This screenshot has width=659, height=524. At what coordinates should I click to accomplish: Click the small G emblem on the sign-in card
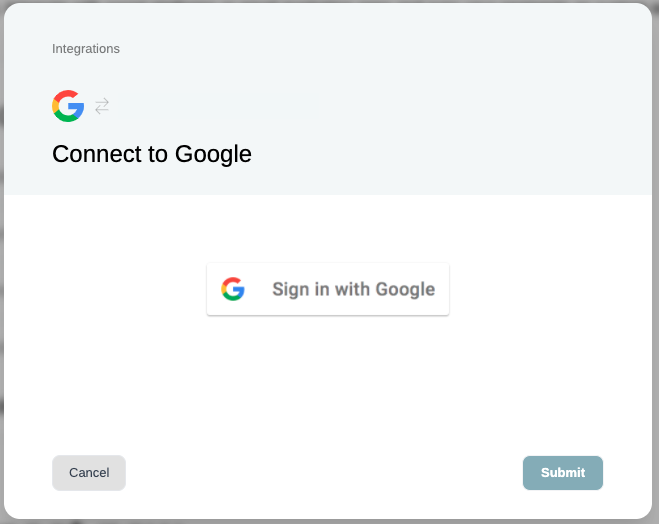(x=233, y=289)
